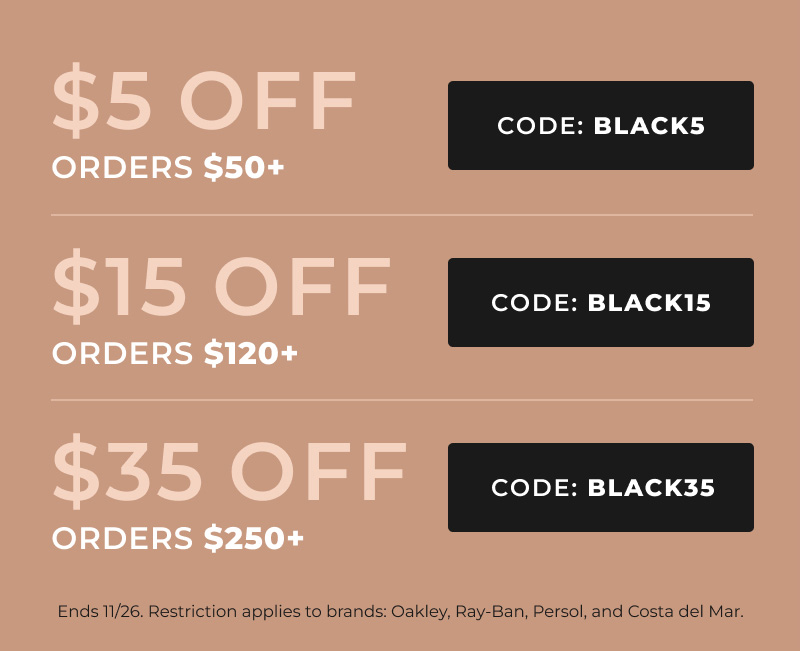Click the bold $250+ amount
800x651 pixels.
pyautogui.click(x=254, y=538)
